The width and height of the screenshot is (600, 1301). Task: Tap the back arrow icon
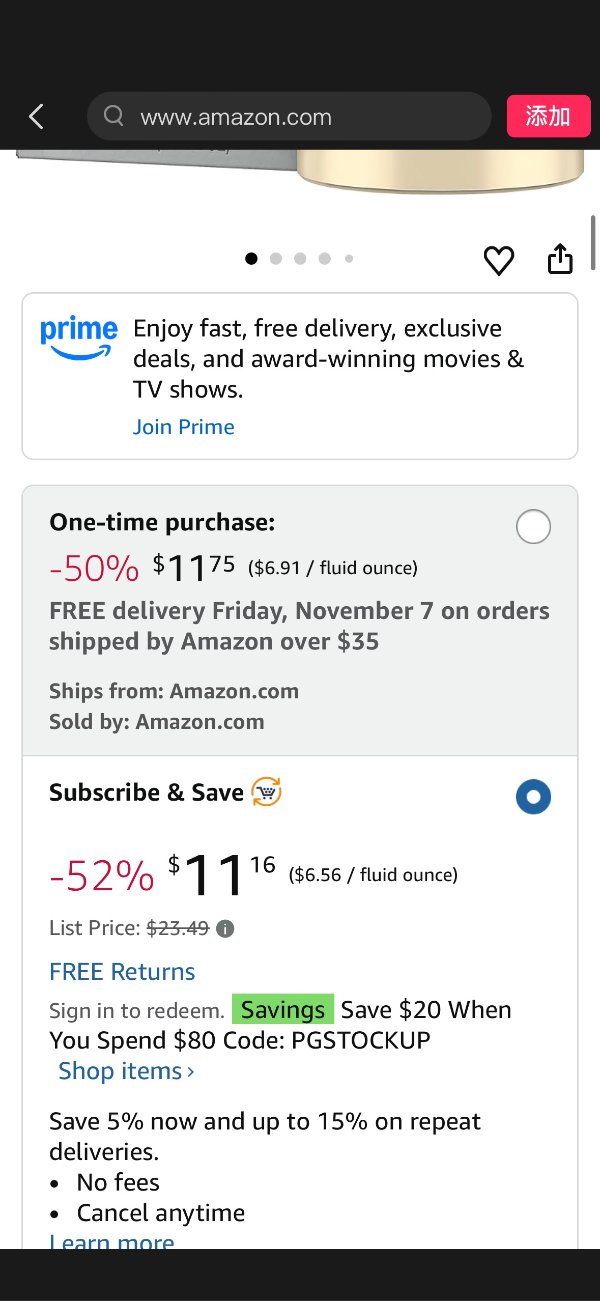[37, 117]
